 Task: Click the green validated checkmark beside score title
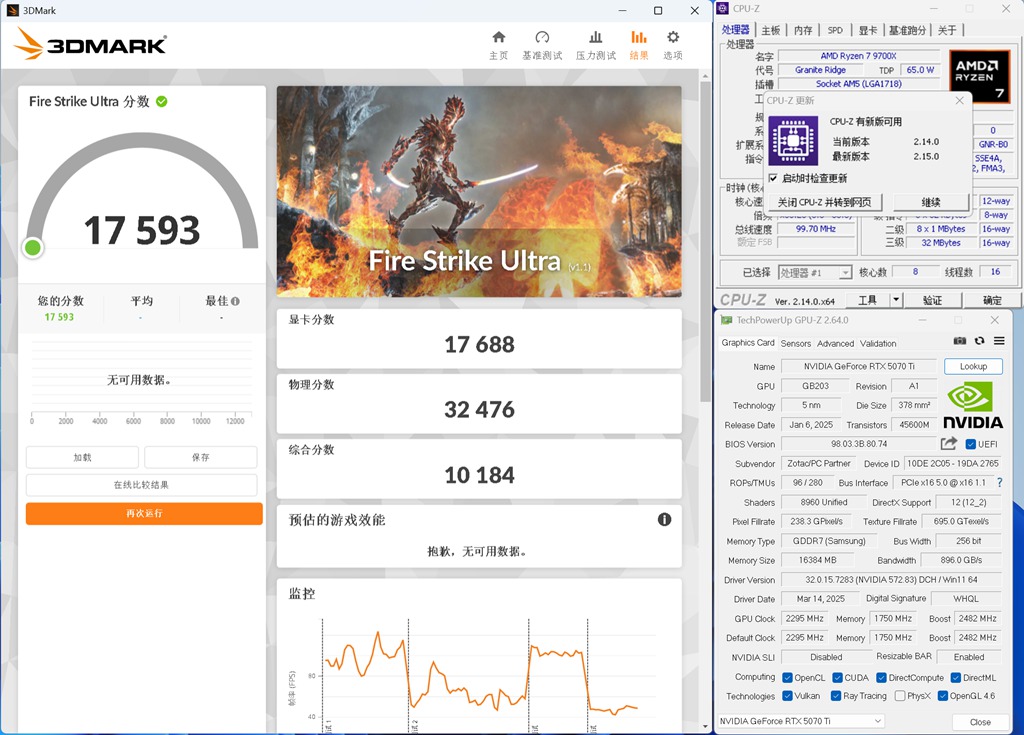click(x=162, y=101)
